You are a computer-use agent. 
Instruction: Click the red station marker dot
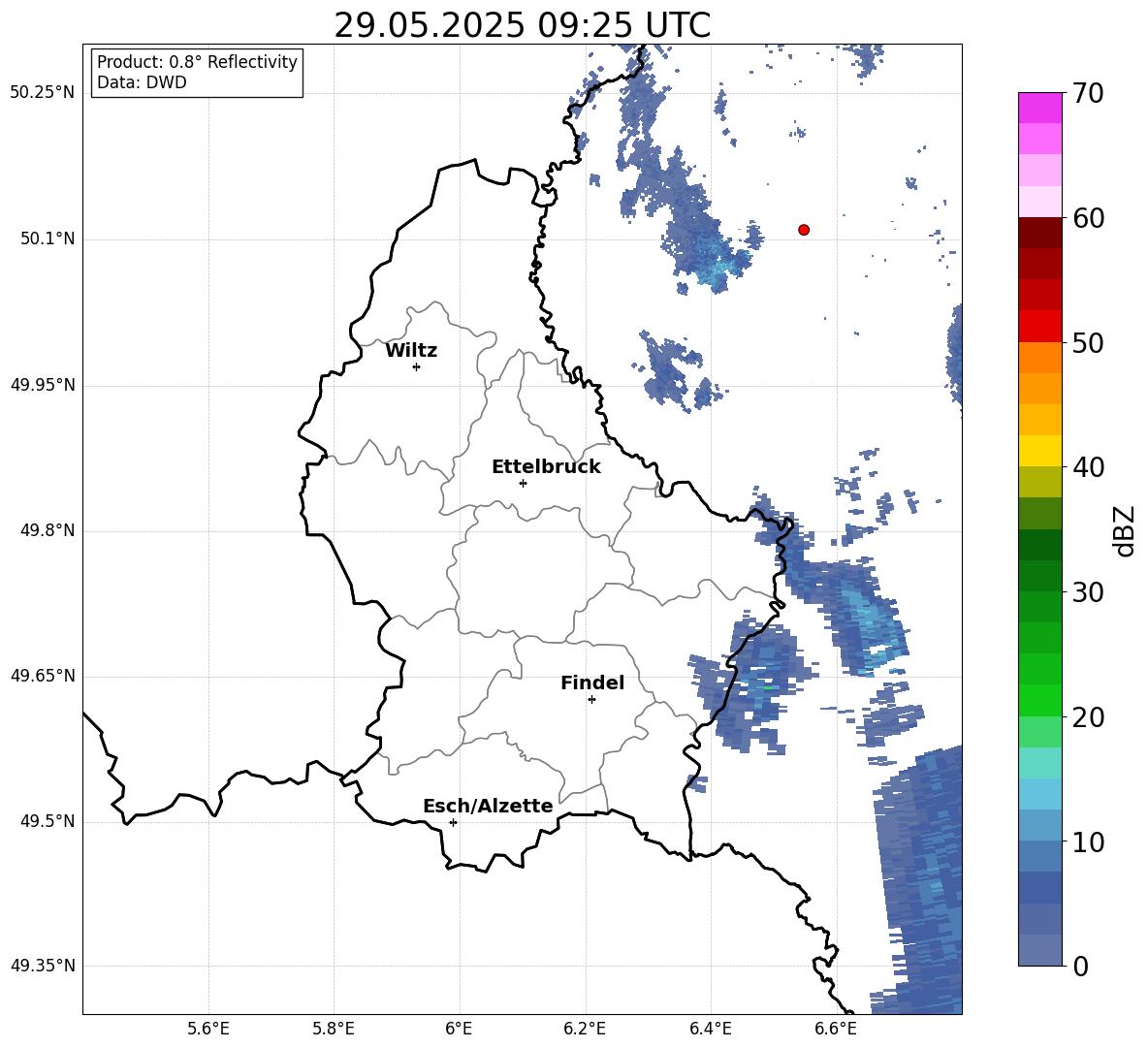(804, 230)
